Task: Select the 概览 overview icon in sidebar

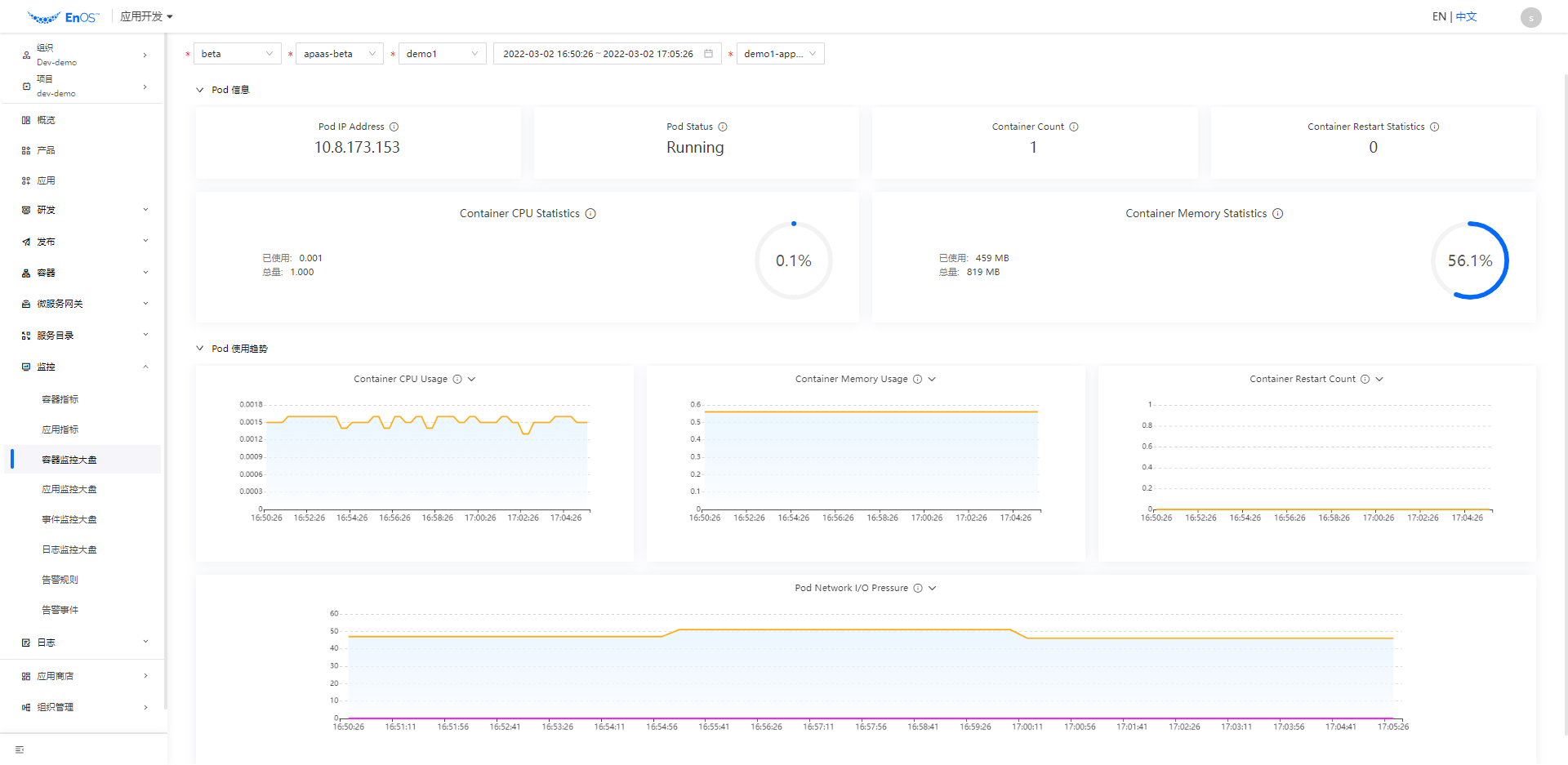Action: (25, 120)
